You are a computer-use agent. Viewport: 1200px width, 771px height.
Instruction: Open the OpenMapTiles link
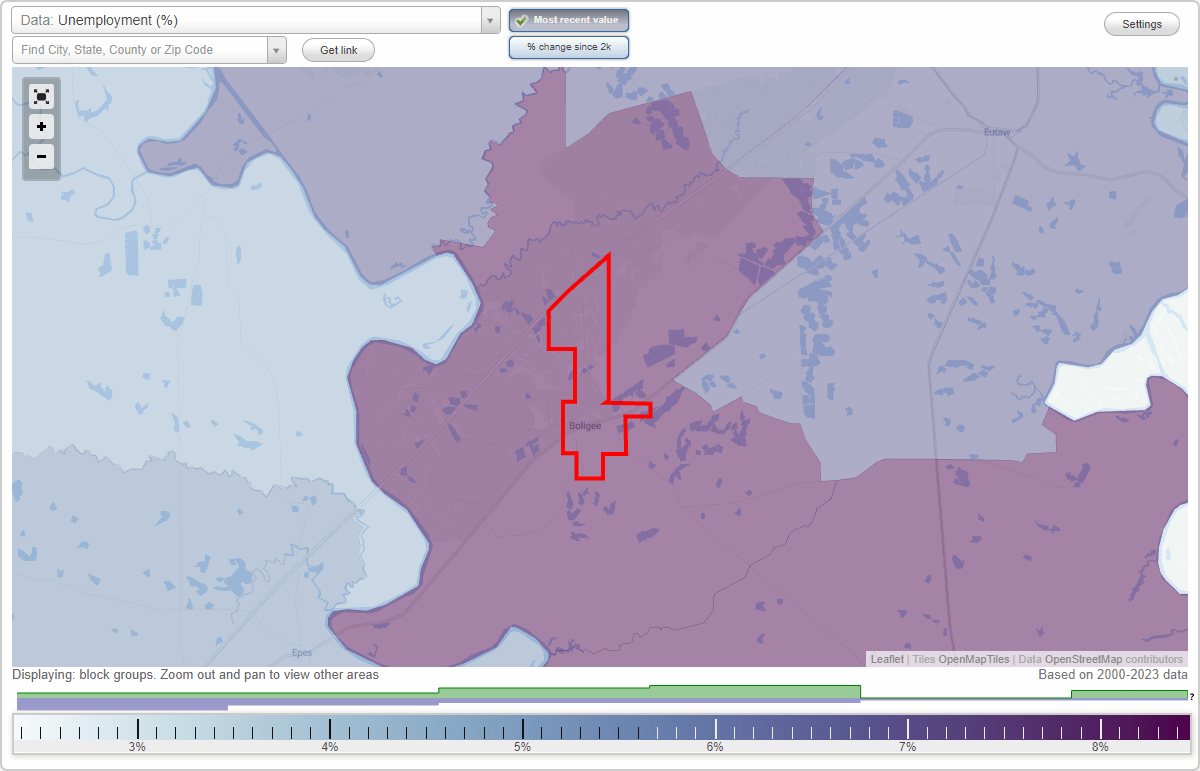[x=973, y=659]
